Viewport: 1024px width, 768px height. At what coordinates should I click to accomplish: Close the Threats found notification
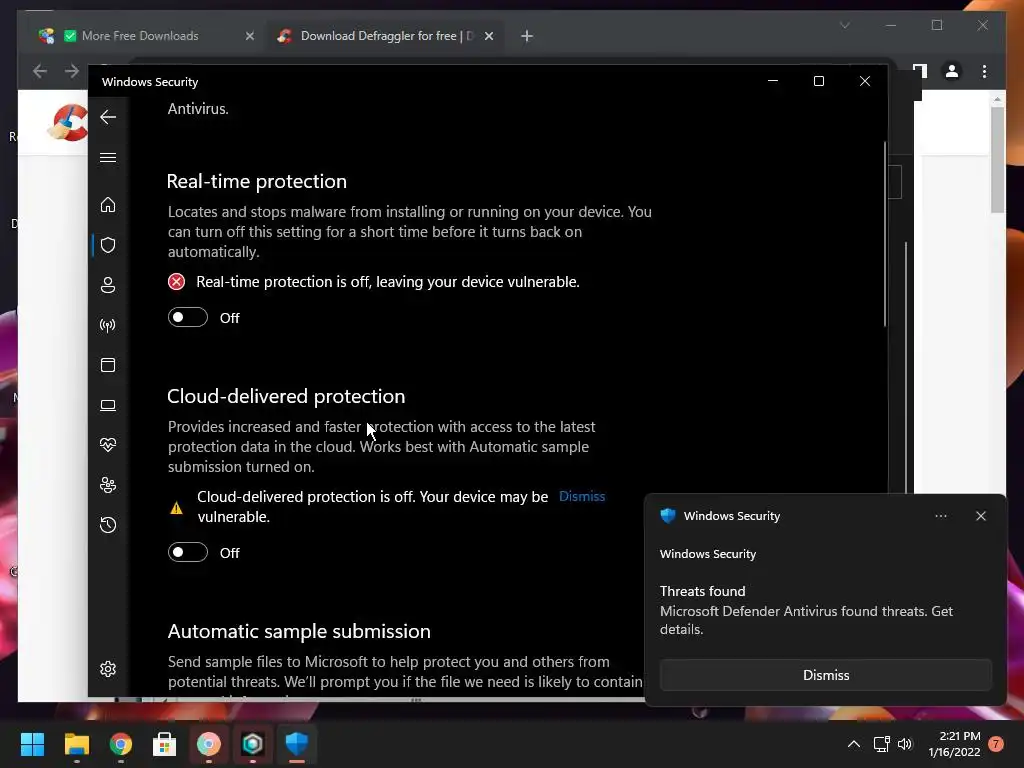980,516
